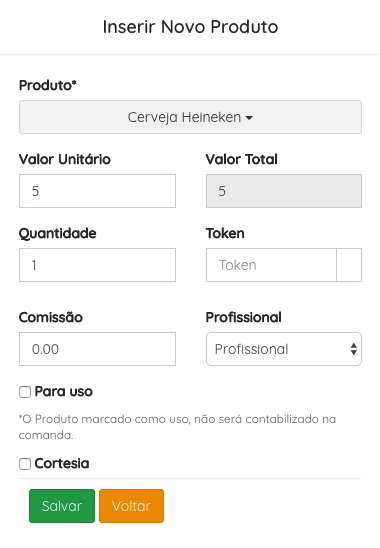Click the note about Produto marcado como uso

pyautogui.click(x=177, y=427)
